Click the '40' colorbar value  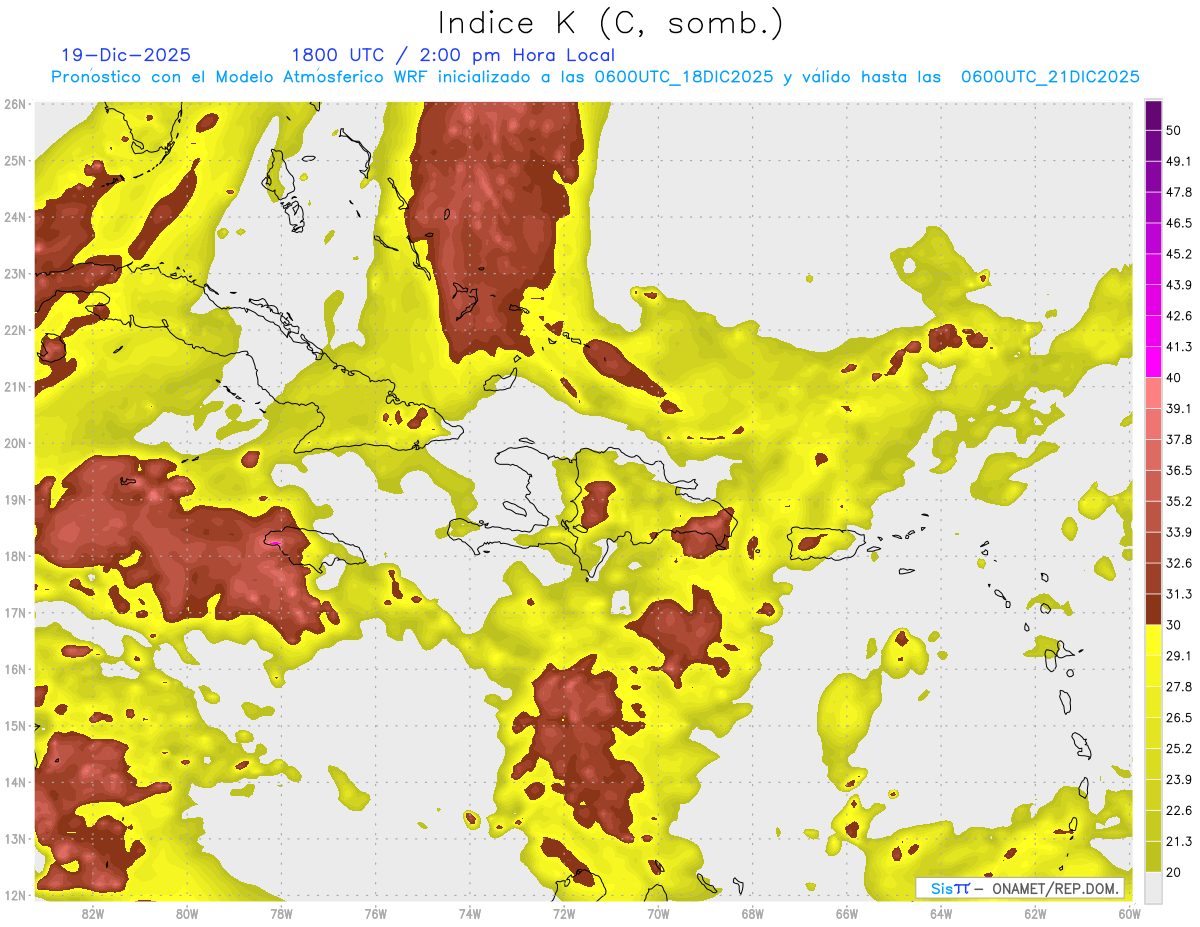tap(1174, 378)
